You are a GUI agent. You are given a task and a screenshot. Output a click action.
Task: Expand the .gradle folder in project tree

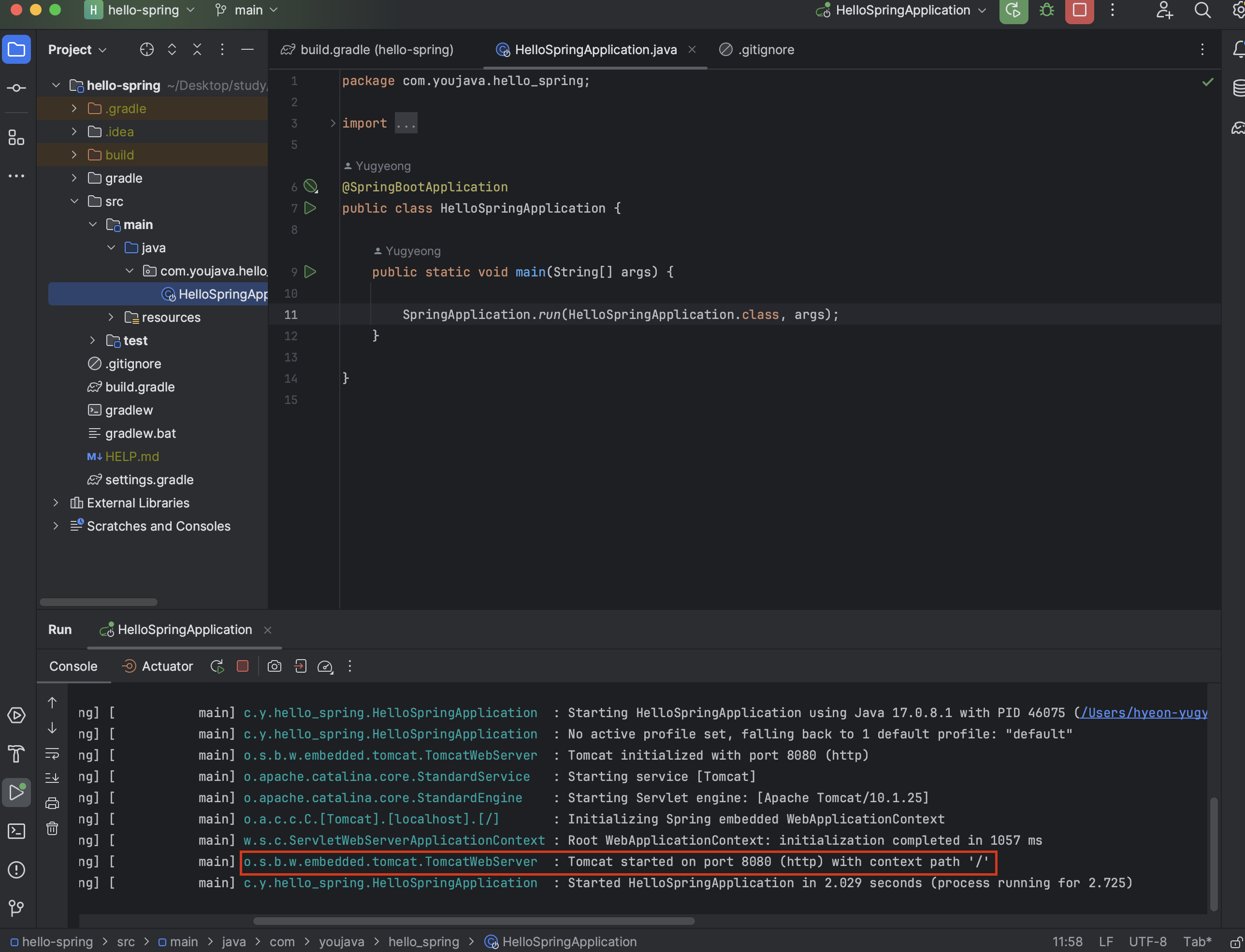(x=74, y=108)
